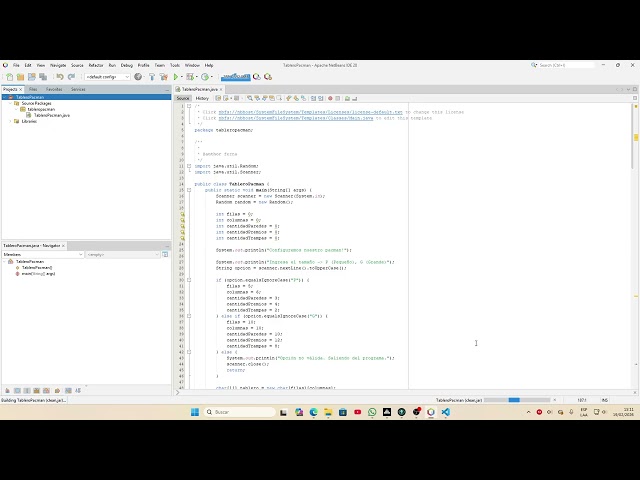The image size is (640, 480).
Task: Open the Classes Main.java template link
Action: point(296,118)
